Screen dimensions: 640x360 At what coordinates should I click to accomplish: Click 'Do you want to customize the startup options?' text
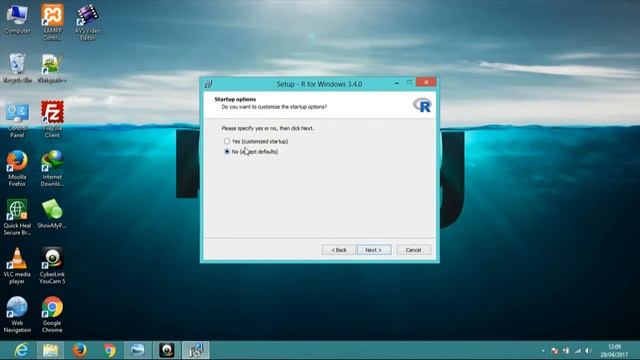(274, 107)
